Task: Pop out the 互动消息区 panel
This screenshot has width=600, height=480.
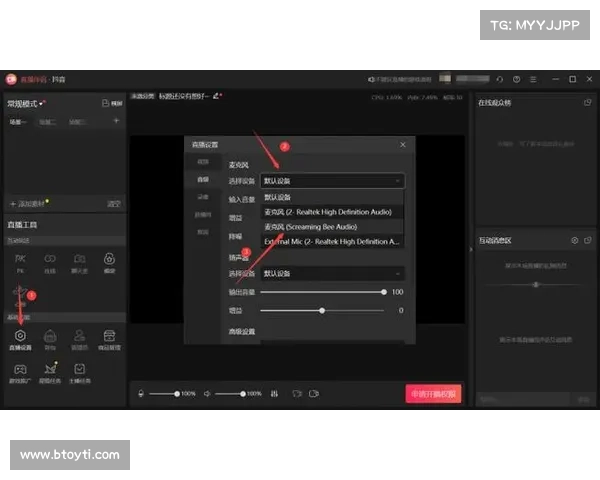Action: pos(588,240)
